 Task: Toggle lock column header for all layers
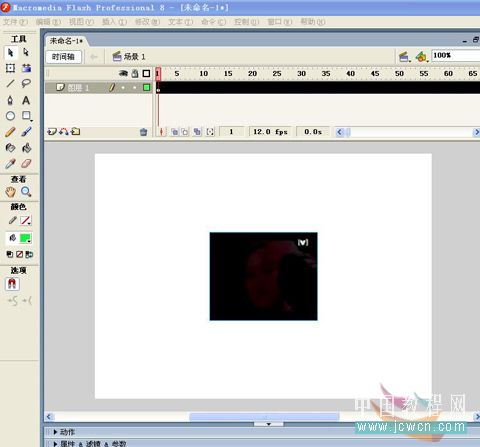pos(135,74)
